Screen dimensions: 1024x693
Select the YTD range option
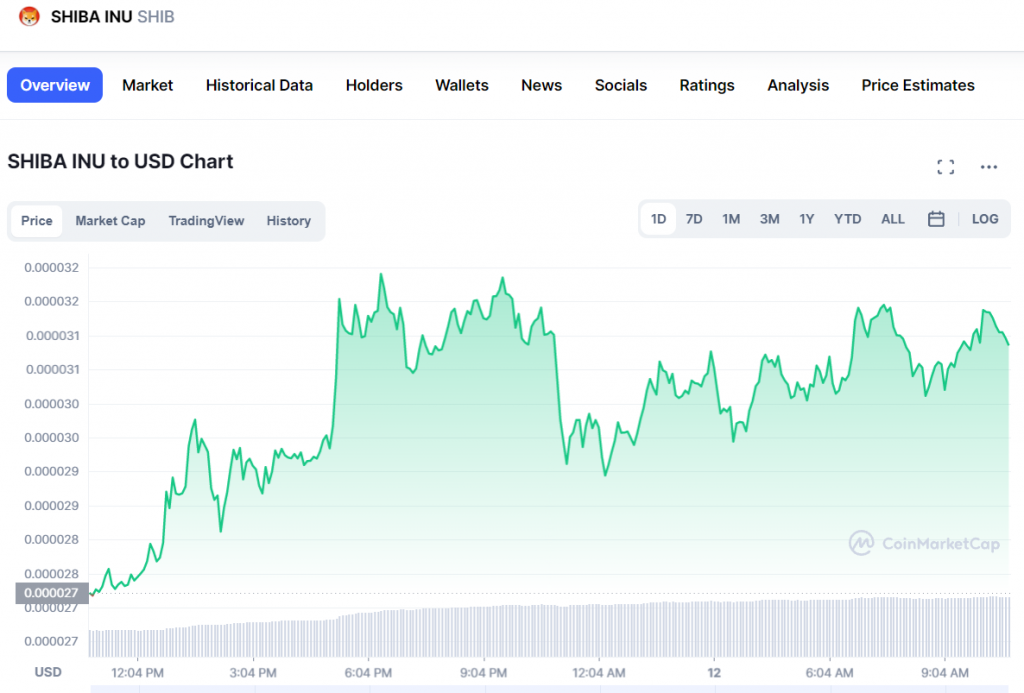(x=847, y=219)
